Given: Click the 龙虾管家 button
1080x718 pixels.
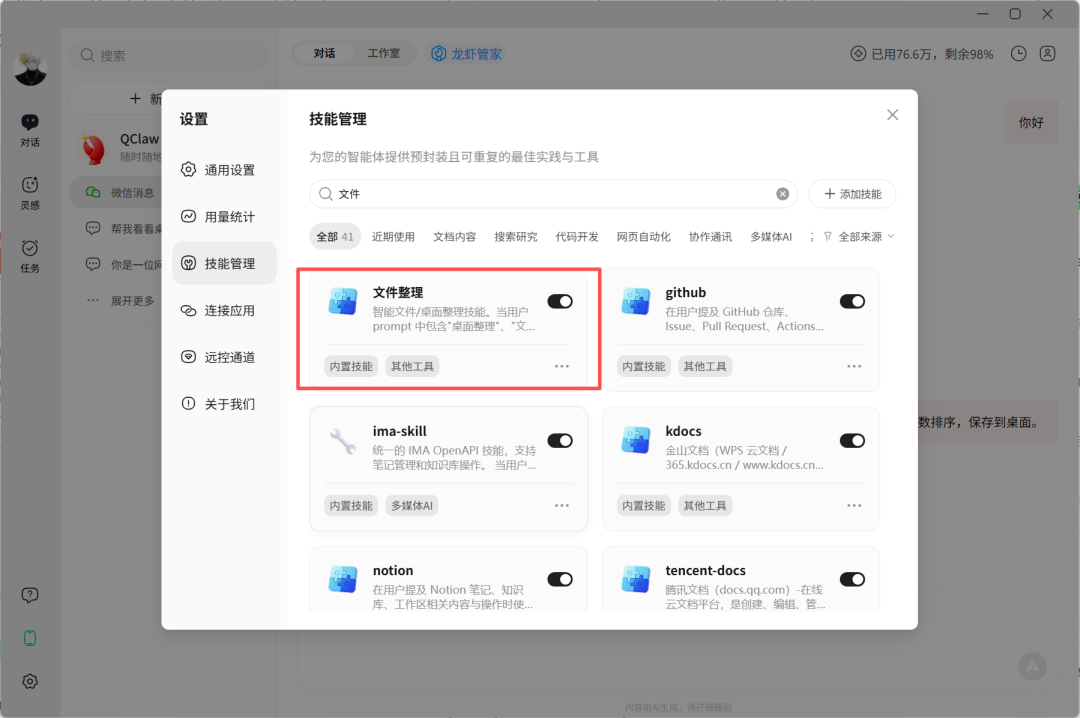Looking at the screenshot, I should pyautogui.click(x=466, y=54).
